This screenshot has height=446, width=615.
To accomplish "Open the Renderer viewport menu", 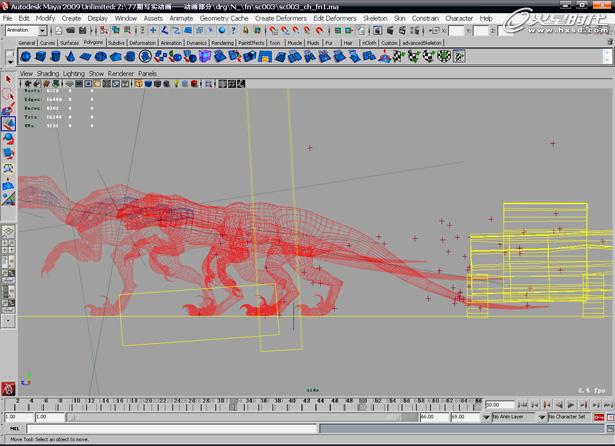I will 121,73.
